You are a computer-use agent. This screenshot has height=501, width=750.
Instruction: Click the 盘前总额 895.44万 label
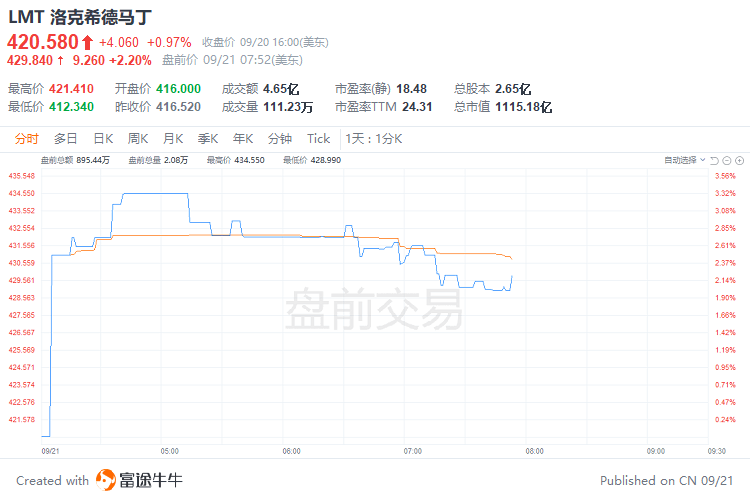click(75, 160)
